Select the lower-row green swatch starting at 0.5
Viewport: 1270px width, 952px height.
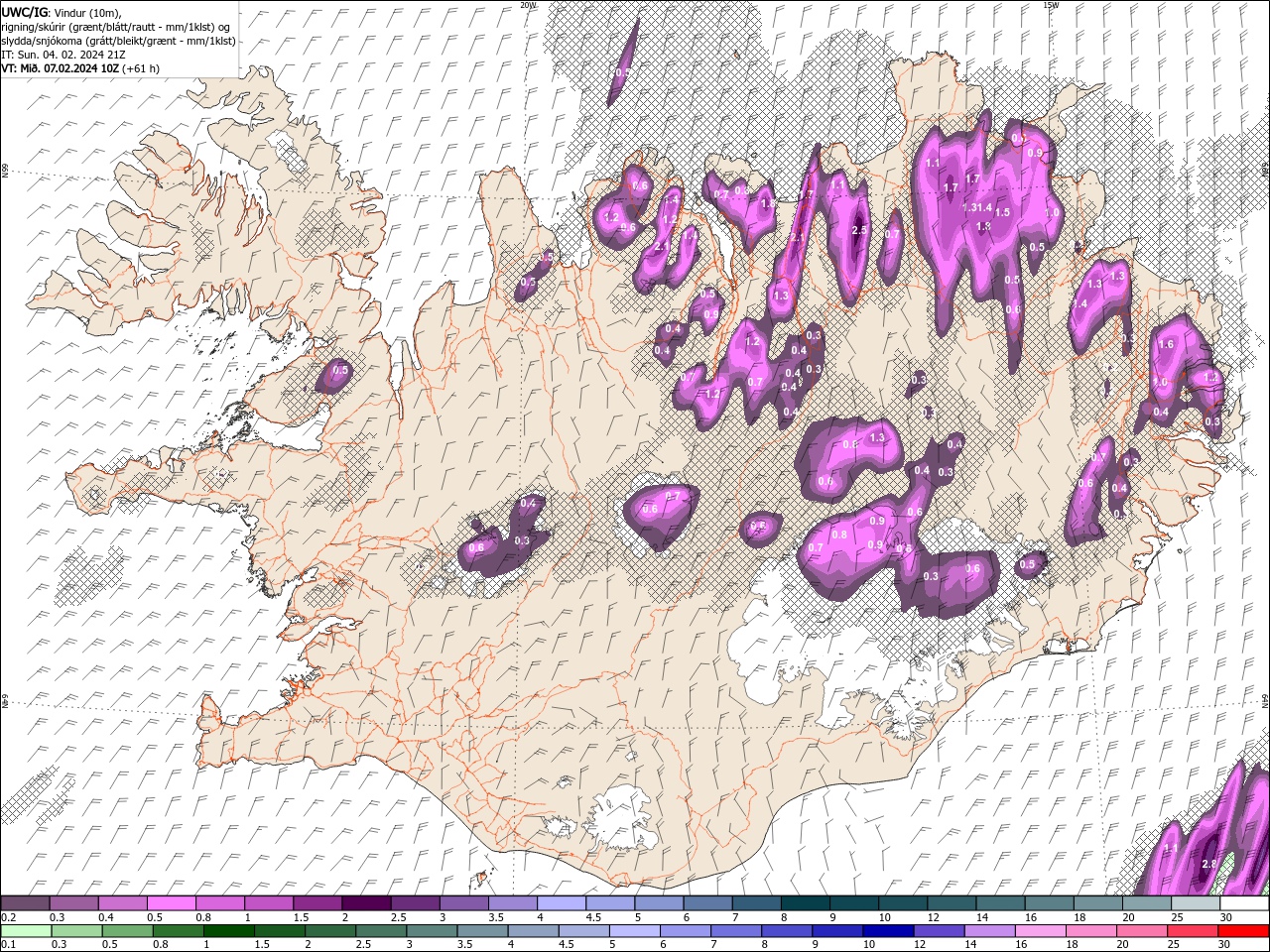pyautogui.click(x=127, y=931)
